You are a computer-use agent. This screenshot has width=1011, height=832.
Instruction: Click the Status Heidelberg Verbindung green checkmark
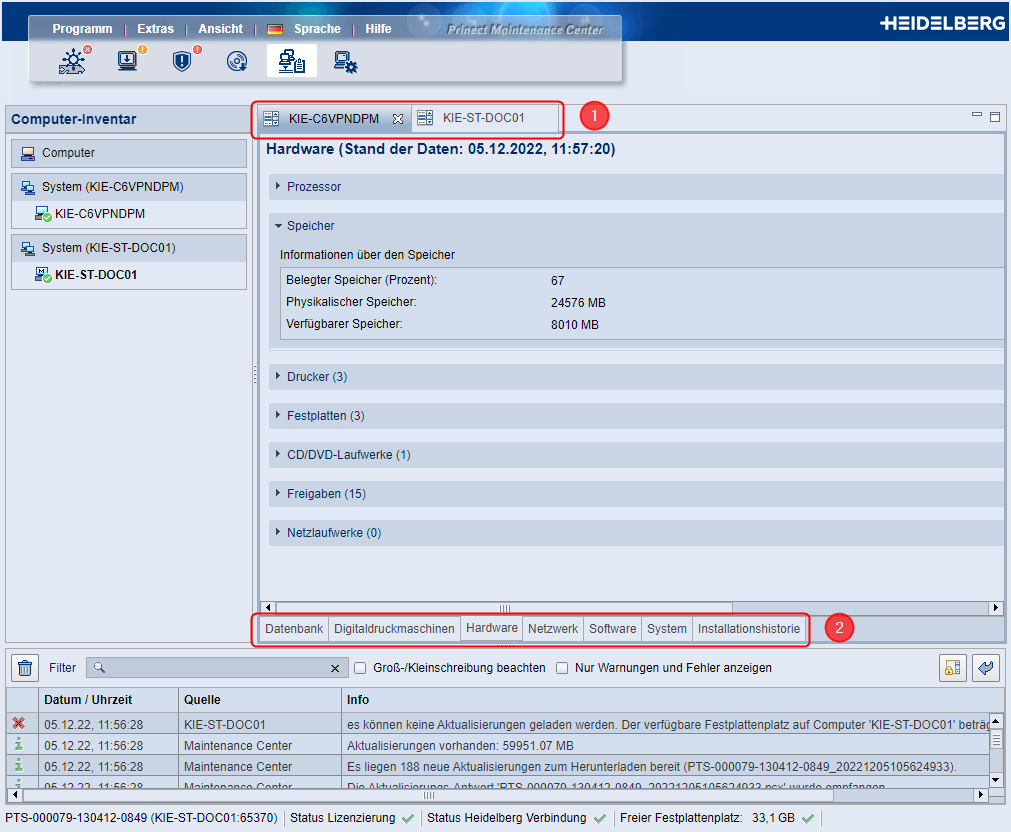click(600, 818)
